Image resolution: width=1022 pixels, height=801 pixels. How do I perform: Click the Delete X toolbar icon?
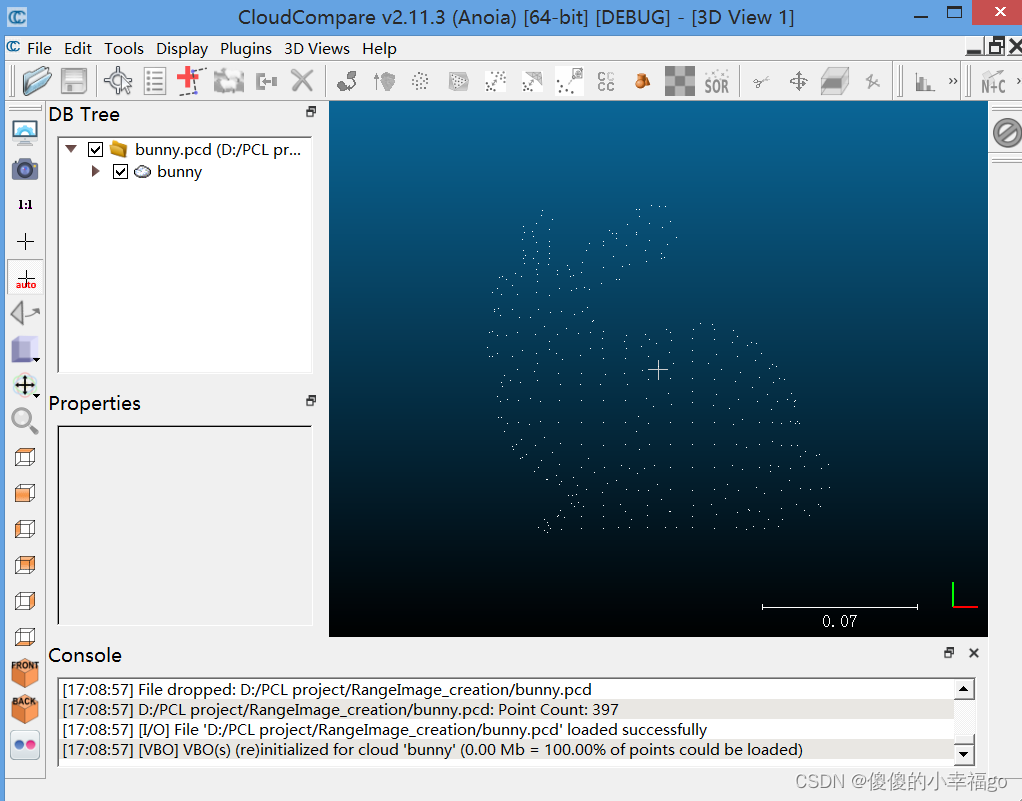pos(302,81)
